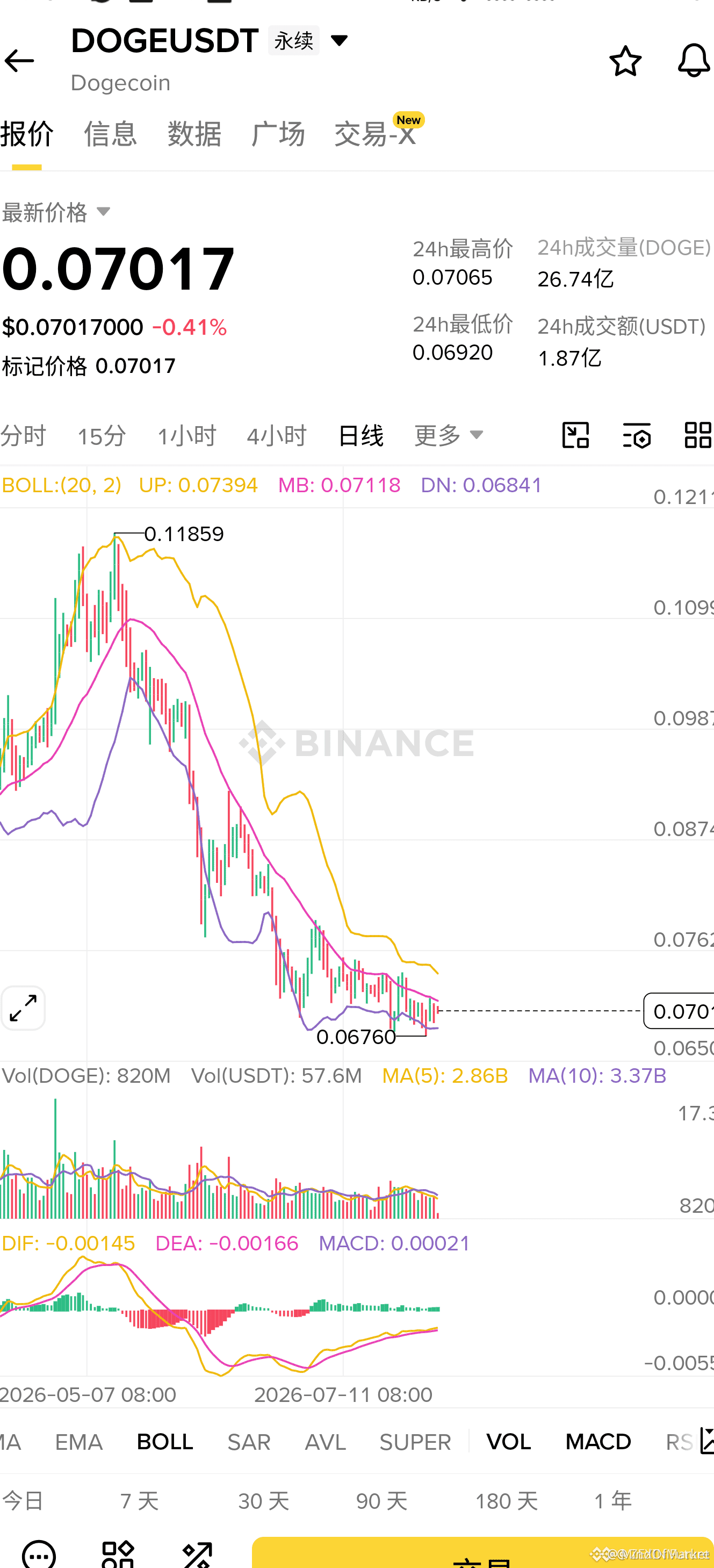Tap the yellow trade button at bottom

coord(482,1553)
